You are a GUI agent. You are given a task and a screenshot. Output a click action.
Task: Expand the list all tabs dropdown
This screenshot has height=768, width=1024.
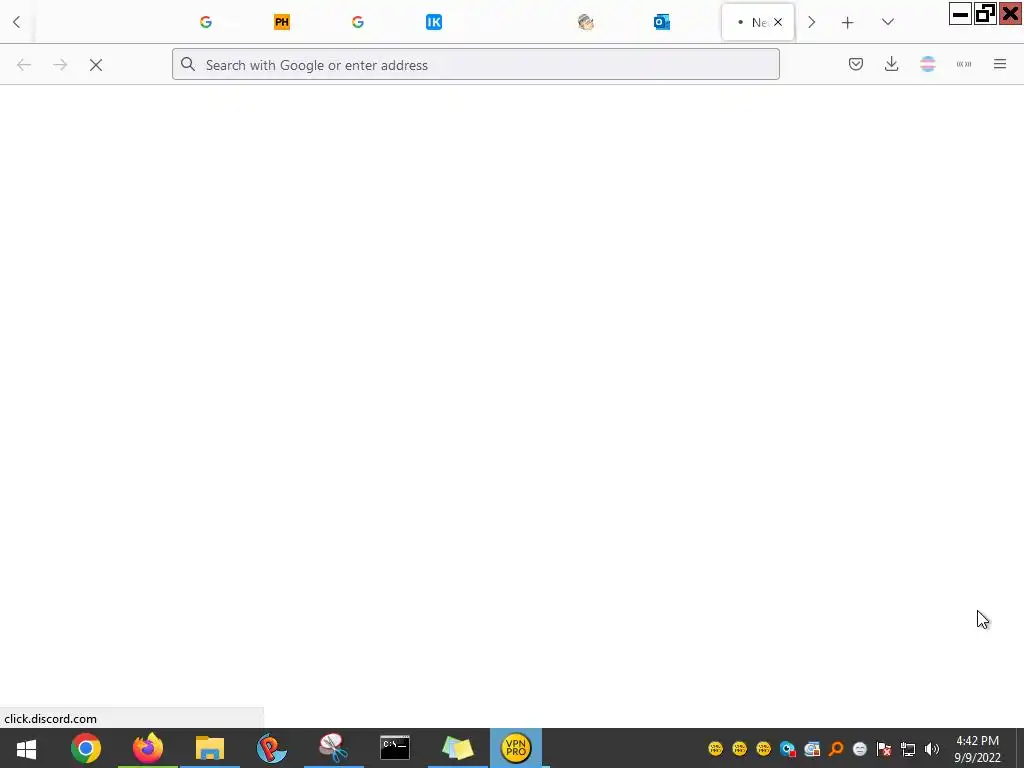point(888,22)
